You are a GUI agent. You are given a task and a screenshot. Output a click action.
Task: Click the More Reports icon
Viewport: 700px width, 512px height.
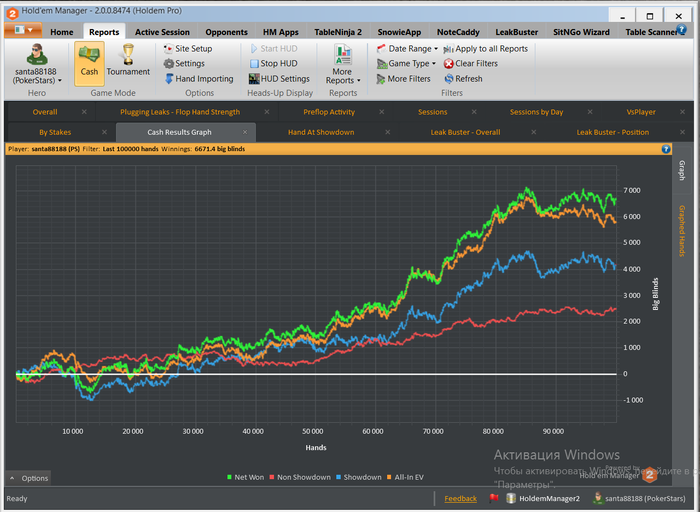(x=342, y=55)
